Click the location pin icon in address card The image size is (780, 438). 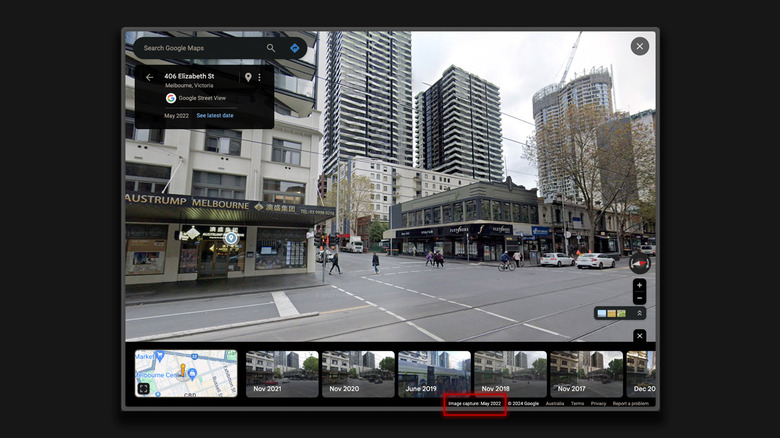coord(248,77)
